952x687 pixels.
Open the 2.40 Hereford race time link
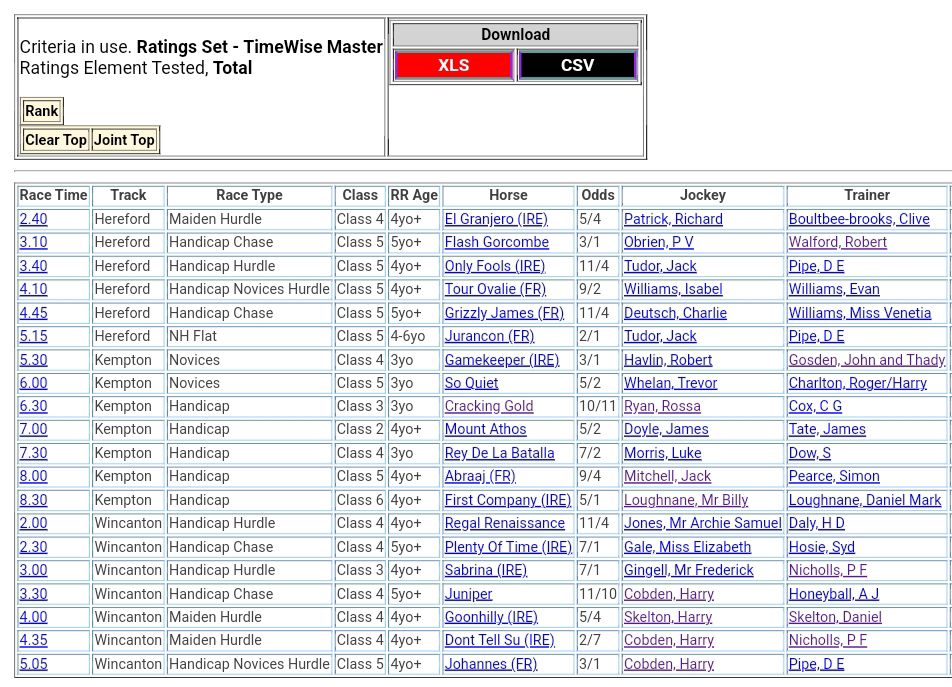(x=33, y=219)
